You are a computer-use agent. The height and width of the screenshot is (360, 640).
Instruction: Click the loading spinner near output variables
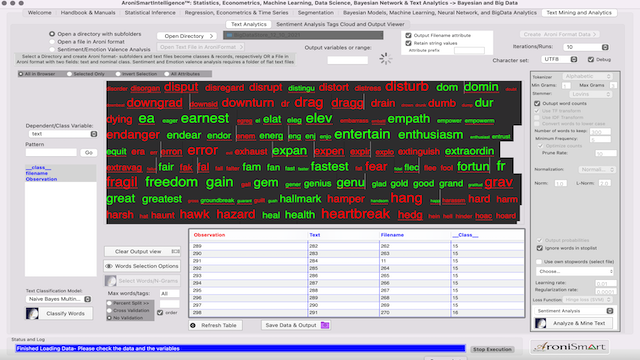[x=385, y=59]
